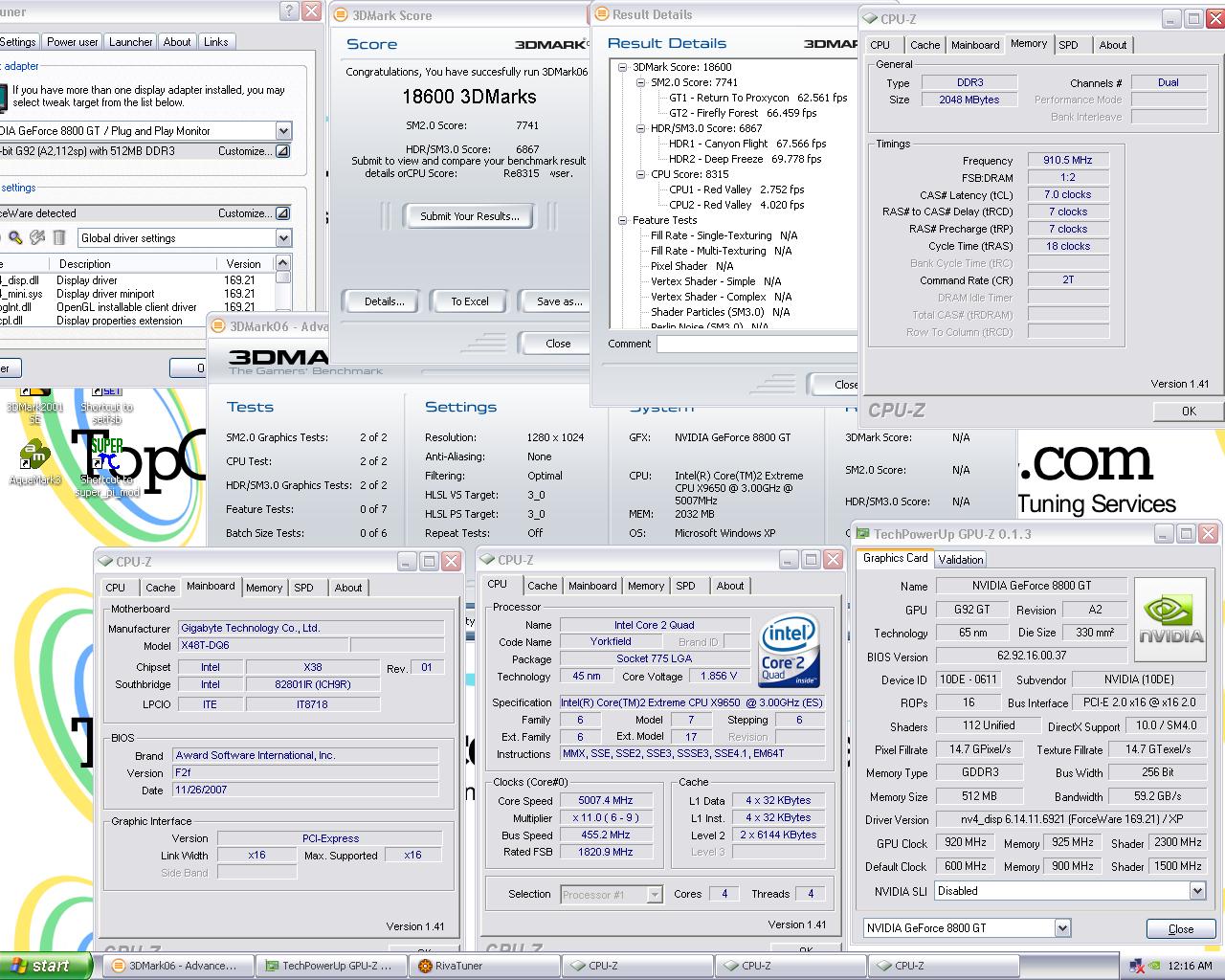Open Customize arrow beside ForceWare detected
This screenshot has height=980, width=1225.
(283, 213)
